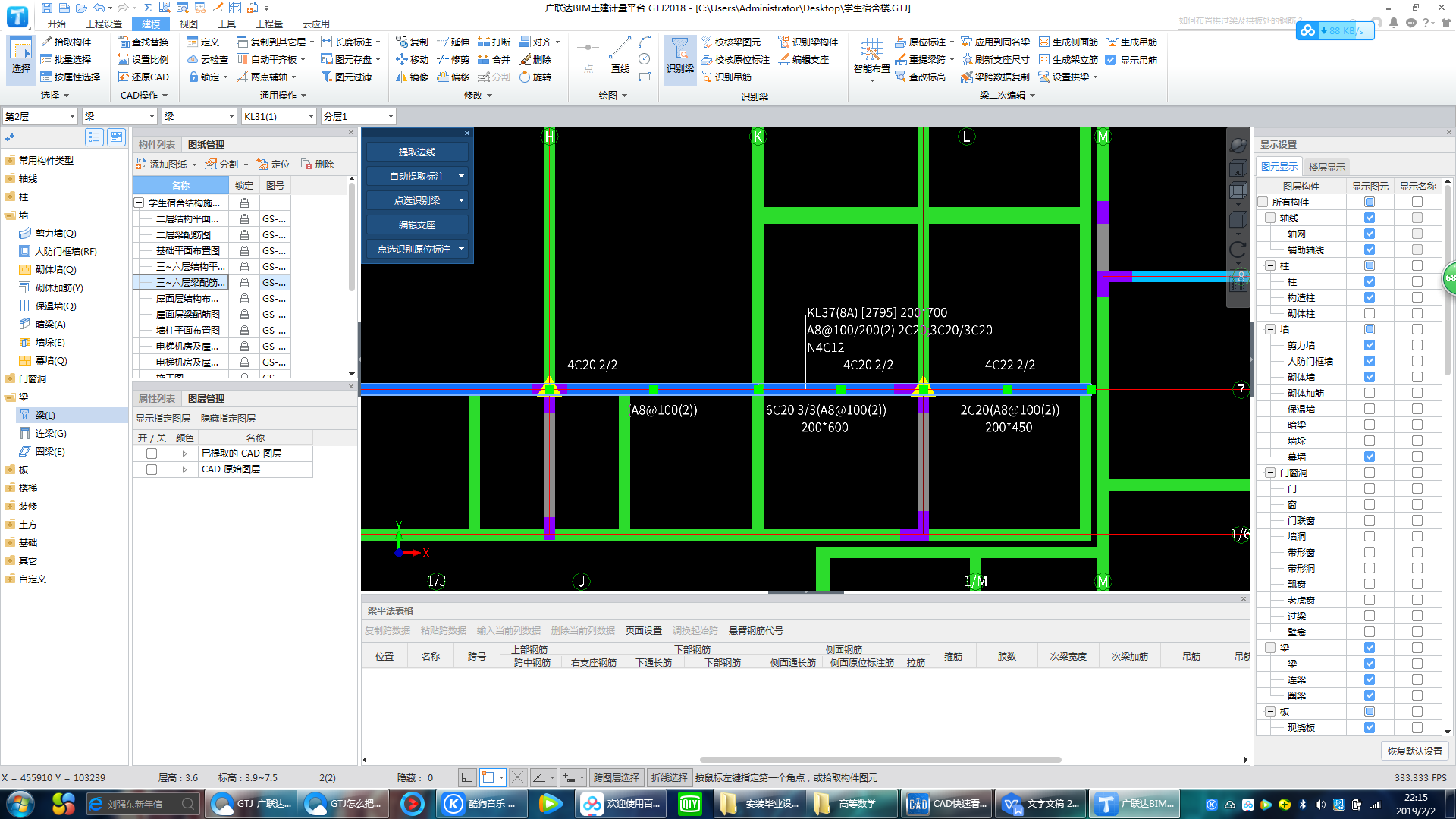Open the 工程设置 ribbon tab
This screenshot has height=819, width=1456.
(104, 24)
